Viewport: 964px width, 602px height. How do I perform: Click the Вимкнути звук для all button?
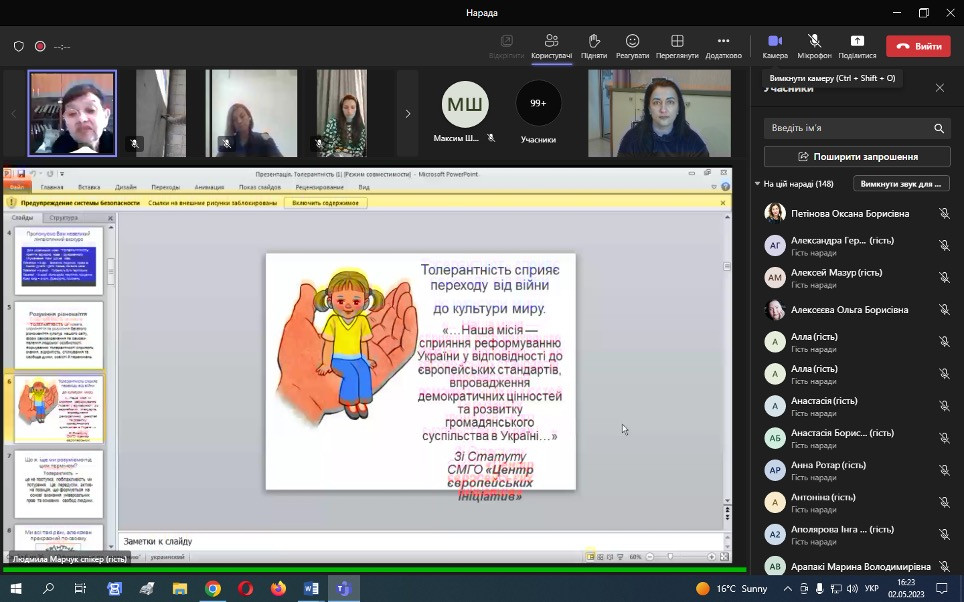tap(900, 184)
